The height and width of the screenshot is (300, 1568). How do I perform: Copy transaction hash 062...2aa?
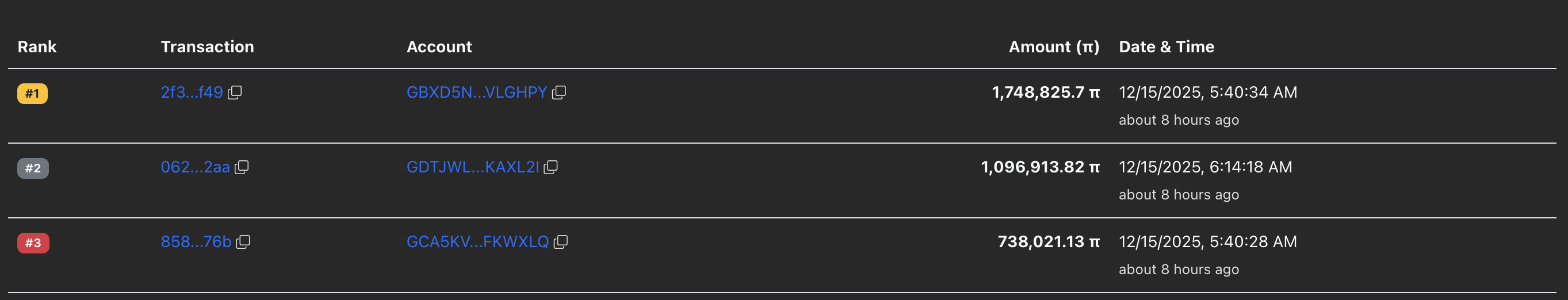pyautogui.click(x=242, y=167)
